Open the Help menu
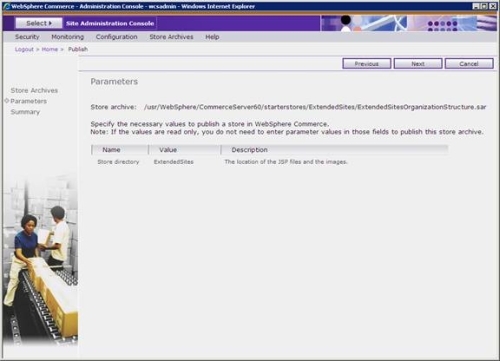The image size is (500, 361). pos(212,37)
